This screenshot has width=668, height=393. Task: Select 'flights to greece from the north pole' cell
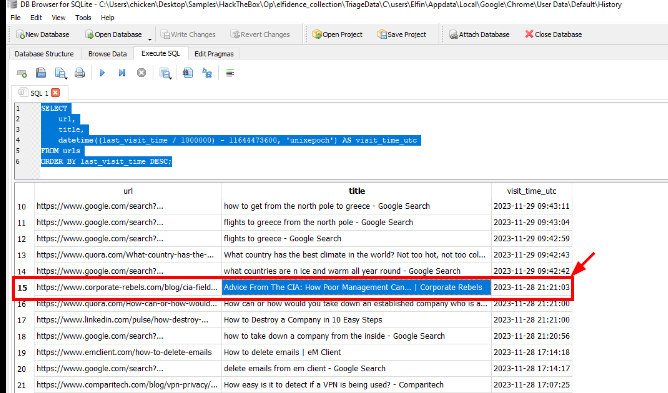pos(357,223)
